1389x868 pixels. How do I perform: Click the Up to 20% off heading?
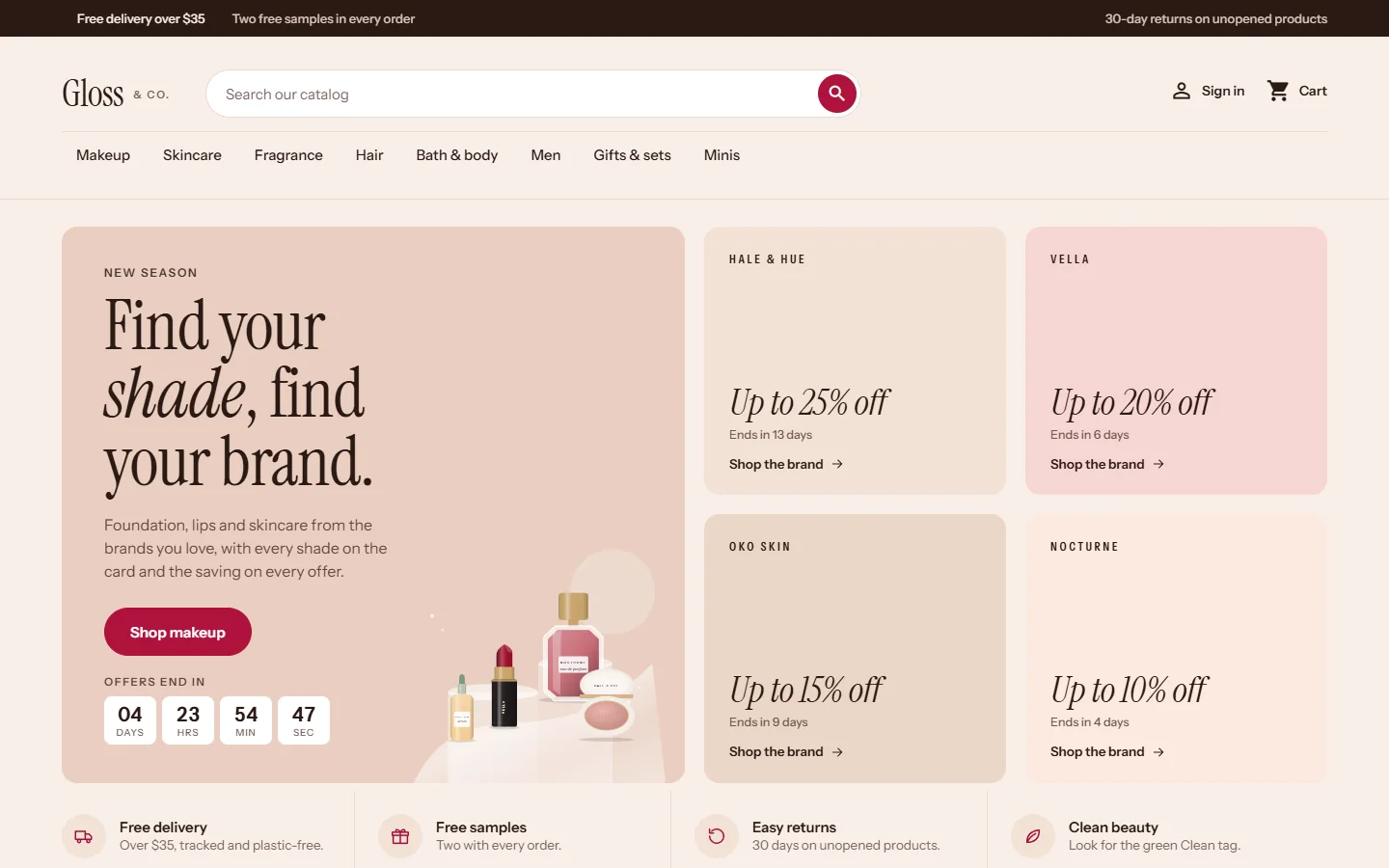pos(1131,402)
